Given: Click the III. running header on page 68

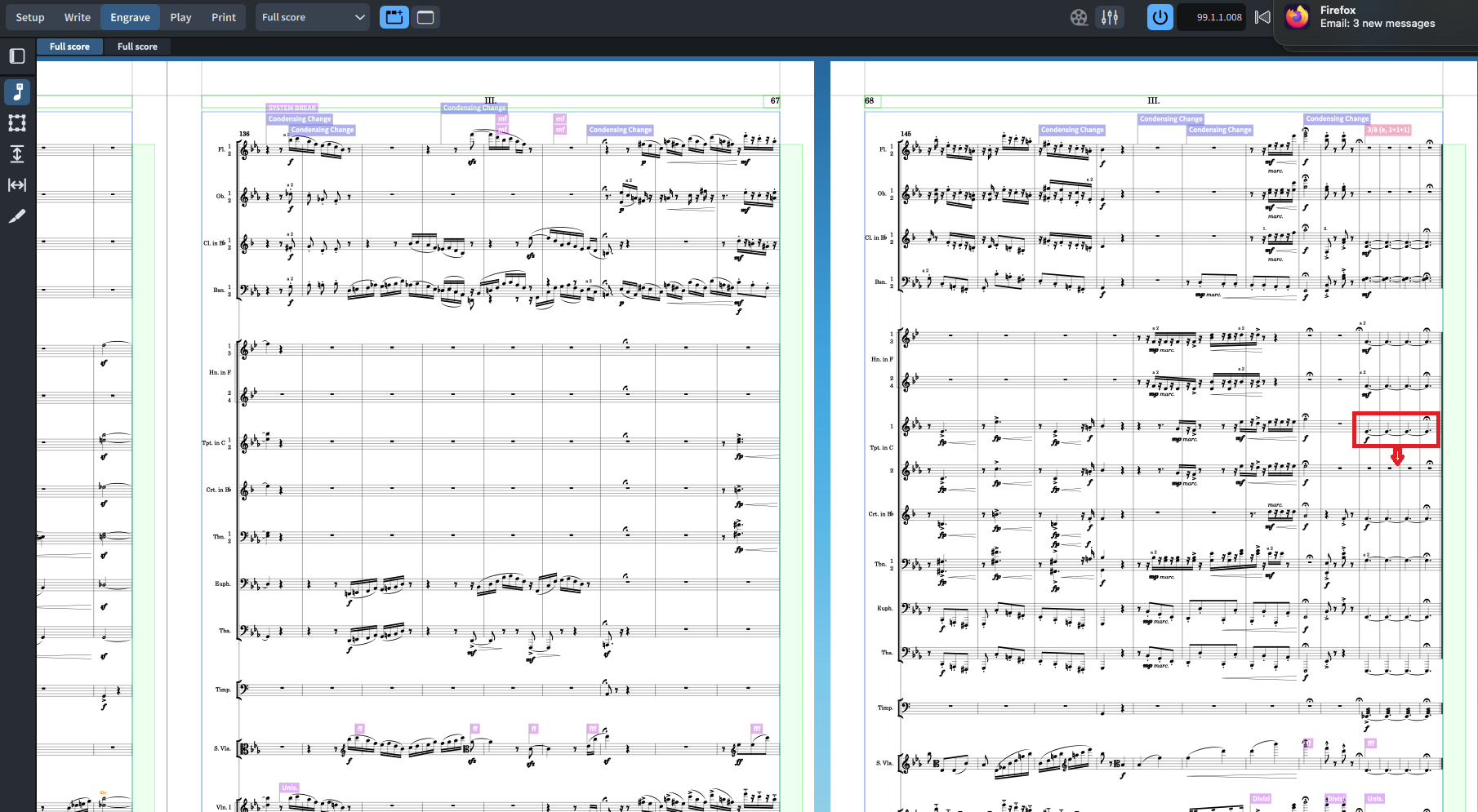Looking at the screenshot, I should (x=1153, y=101).
